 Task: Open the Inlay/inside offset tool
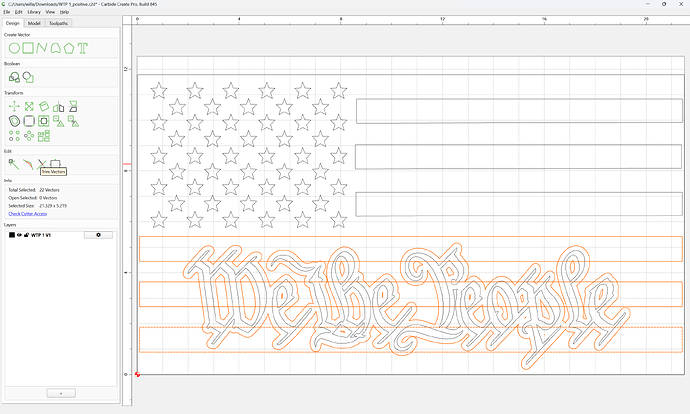click(x=44, y=121)
